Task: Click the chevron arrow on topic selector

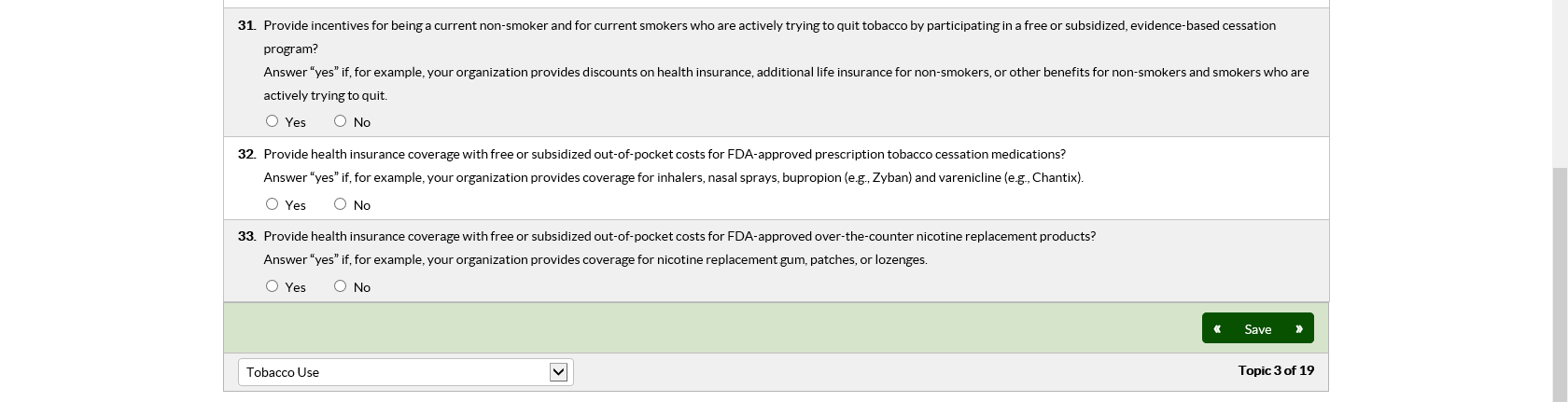Action: coord(558,372)
